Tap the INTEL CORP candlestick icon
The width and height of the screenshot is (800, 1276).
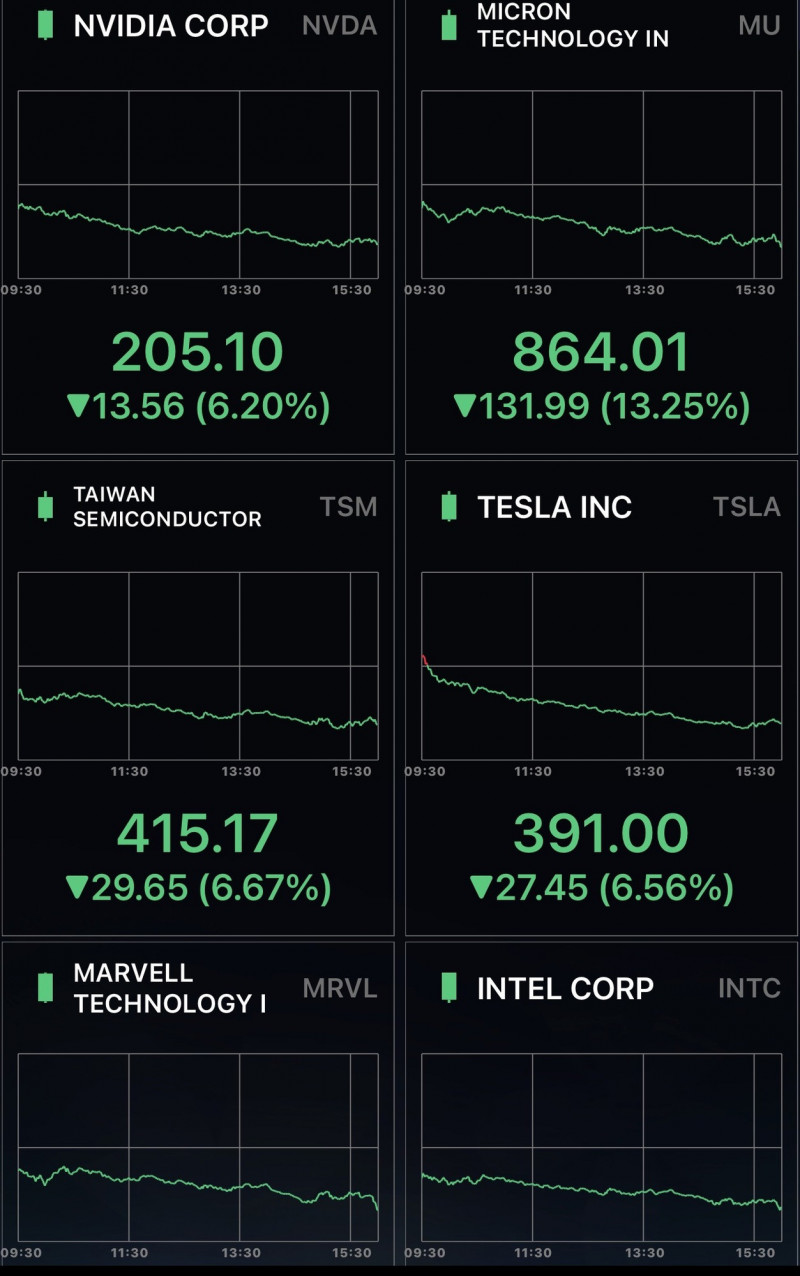[x=449, y=987]
